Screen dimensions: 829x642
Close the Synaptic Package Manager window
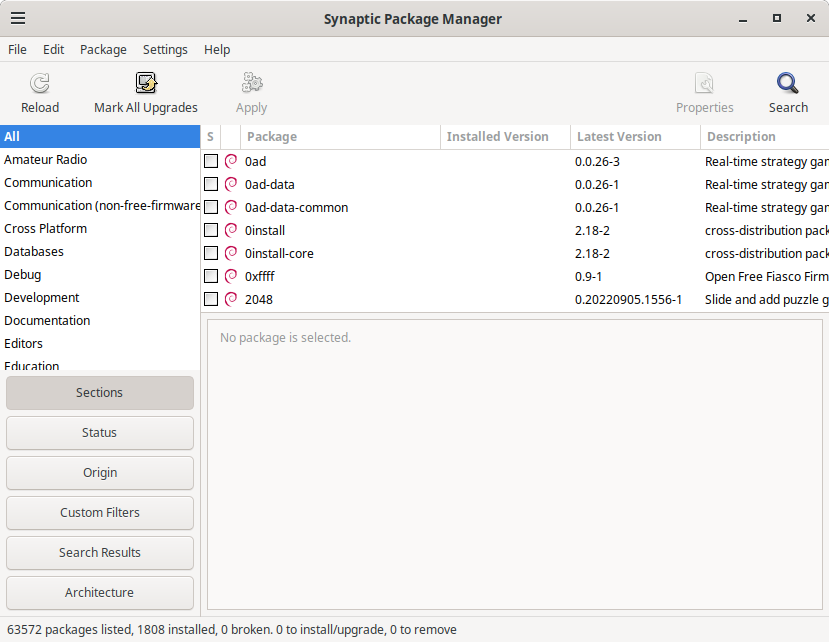[810, 18]
